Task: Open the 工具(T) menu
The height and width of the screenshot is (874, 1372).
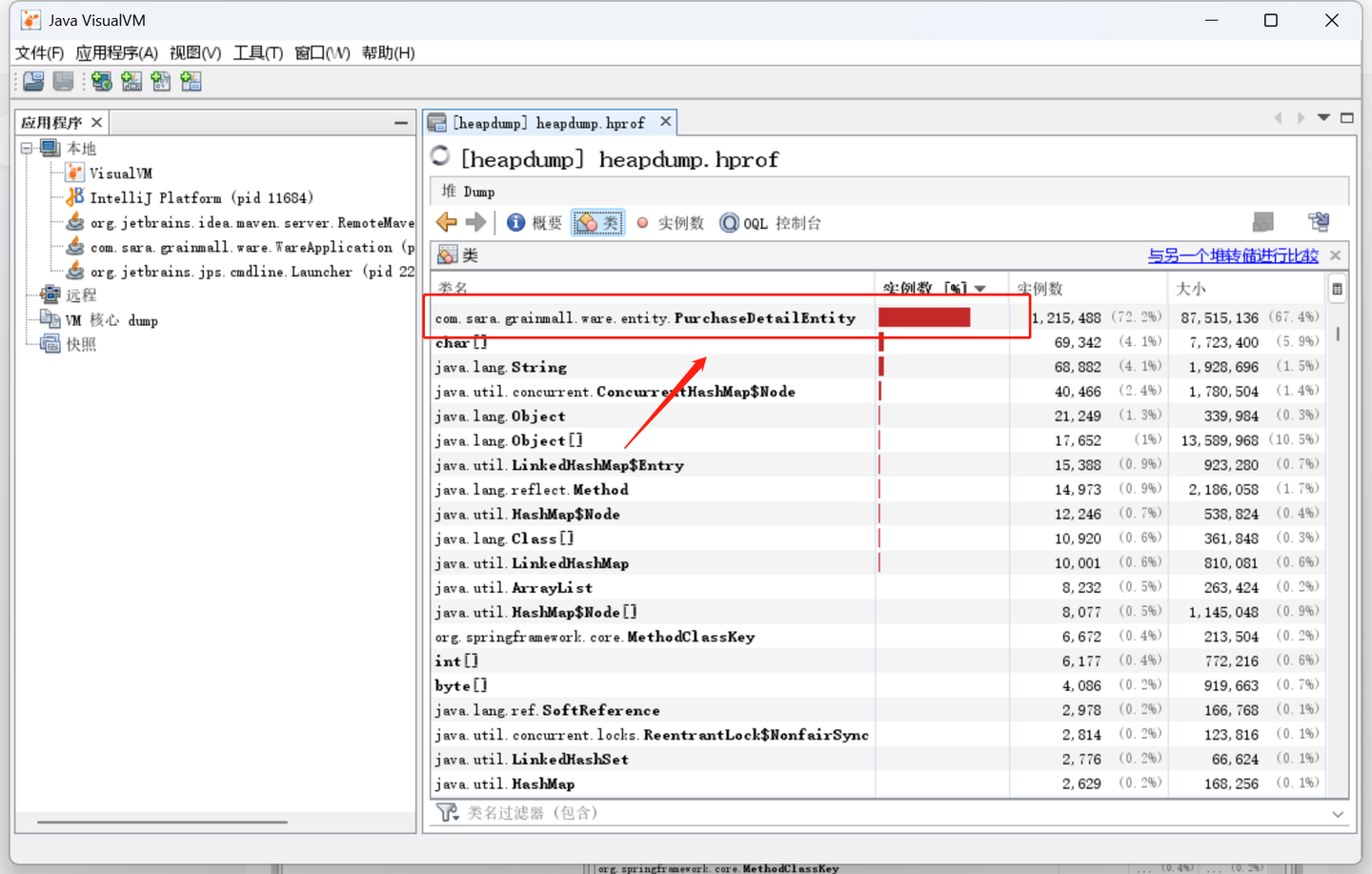Action: pyautogui.click(x=258, y=52)
